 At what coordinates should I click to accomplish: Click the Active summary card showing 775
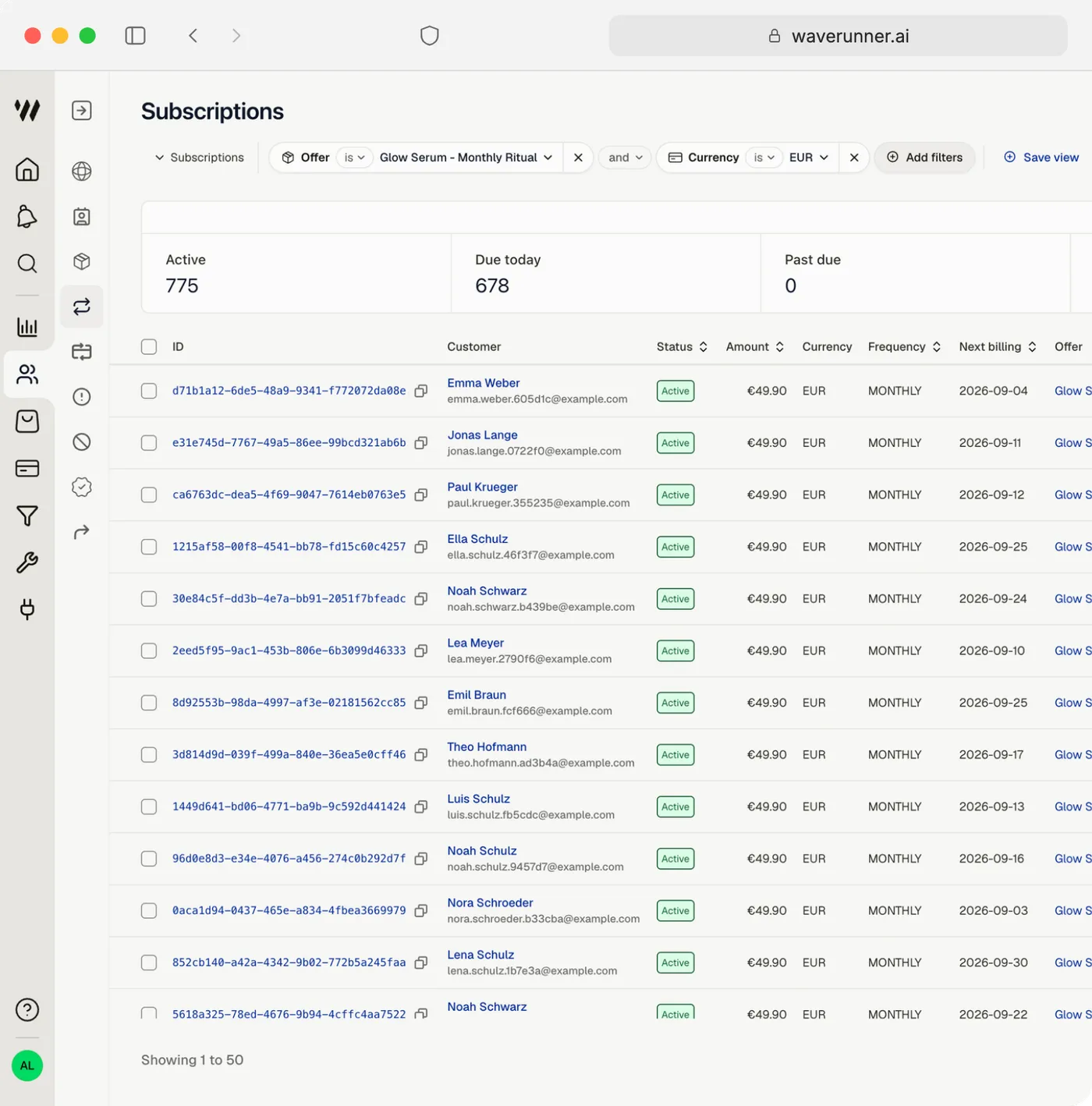click(x=296, y=274)
